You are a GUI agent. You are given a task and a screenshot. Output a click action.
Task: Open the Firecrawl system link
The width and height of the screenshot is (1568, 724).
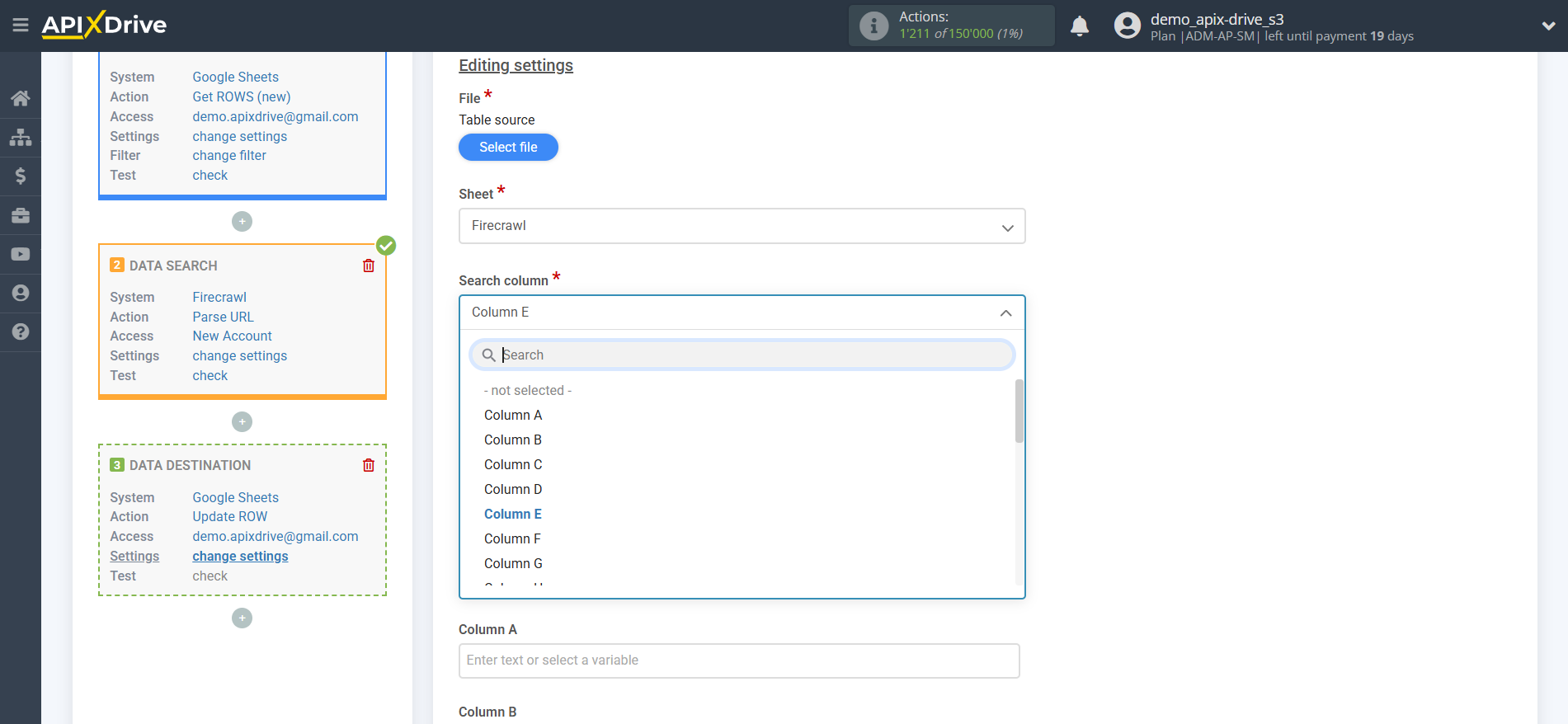point(219,297)
